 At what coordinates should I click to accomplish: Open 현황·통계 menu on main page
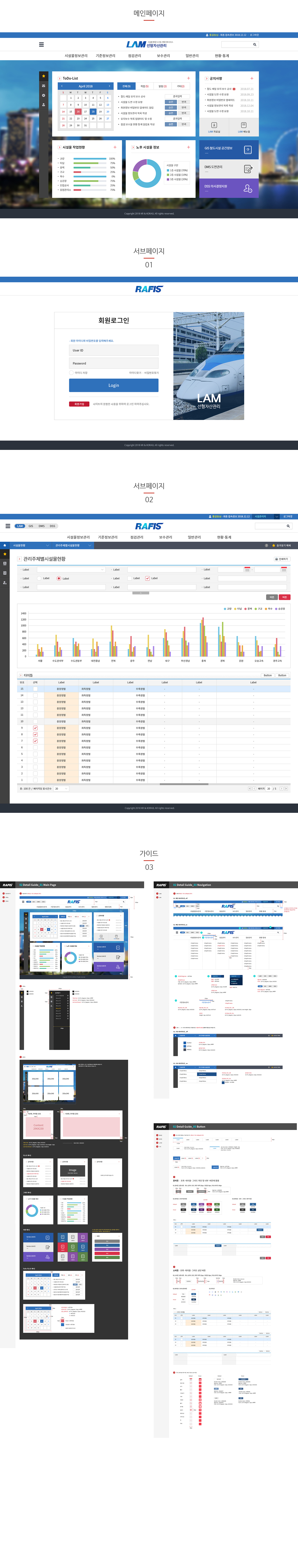tap(222, 56)
